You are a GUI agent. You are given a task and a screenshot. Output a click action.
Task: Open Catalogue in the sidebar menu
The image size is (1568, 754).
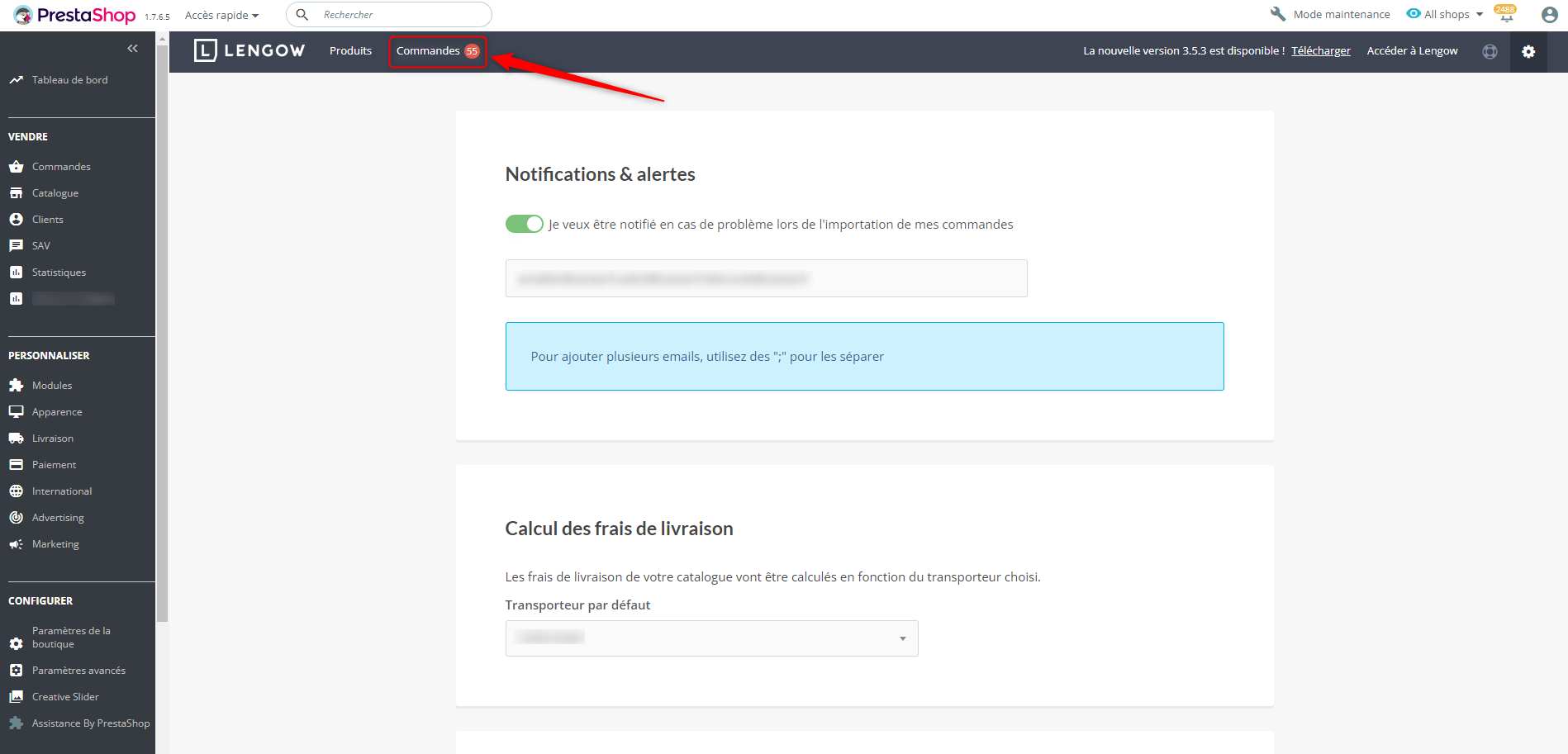55,193
